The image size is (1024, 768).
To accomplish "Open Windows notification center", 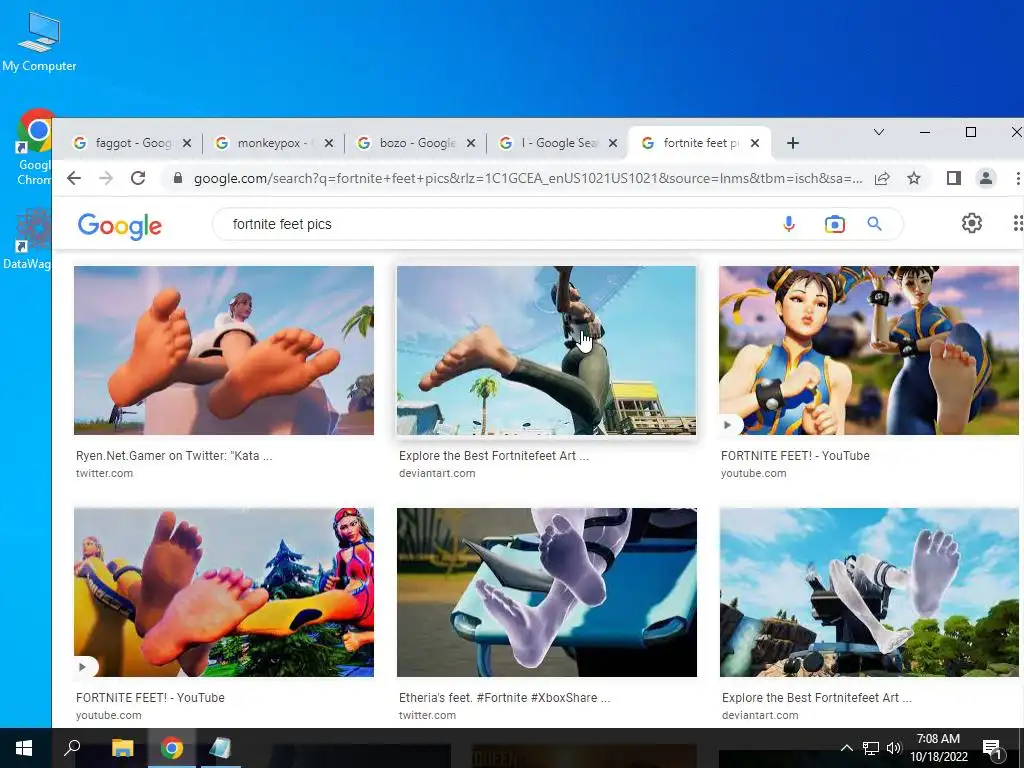I will (x=992, y=748).
